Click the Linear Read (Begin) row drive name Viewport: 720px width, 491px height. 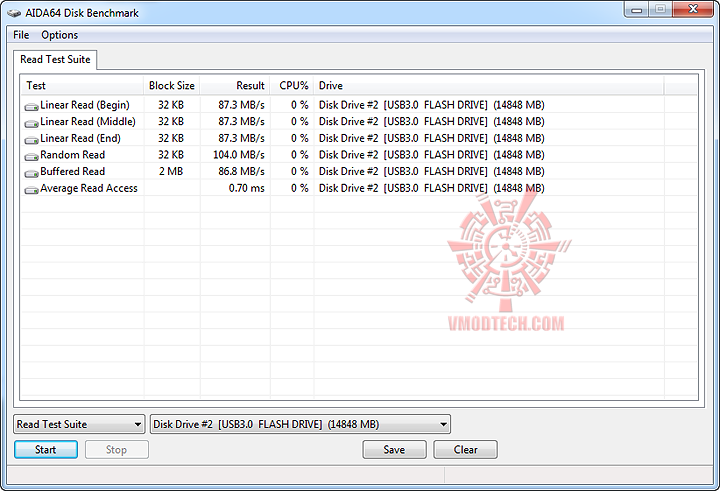432,105
